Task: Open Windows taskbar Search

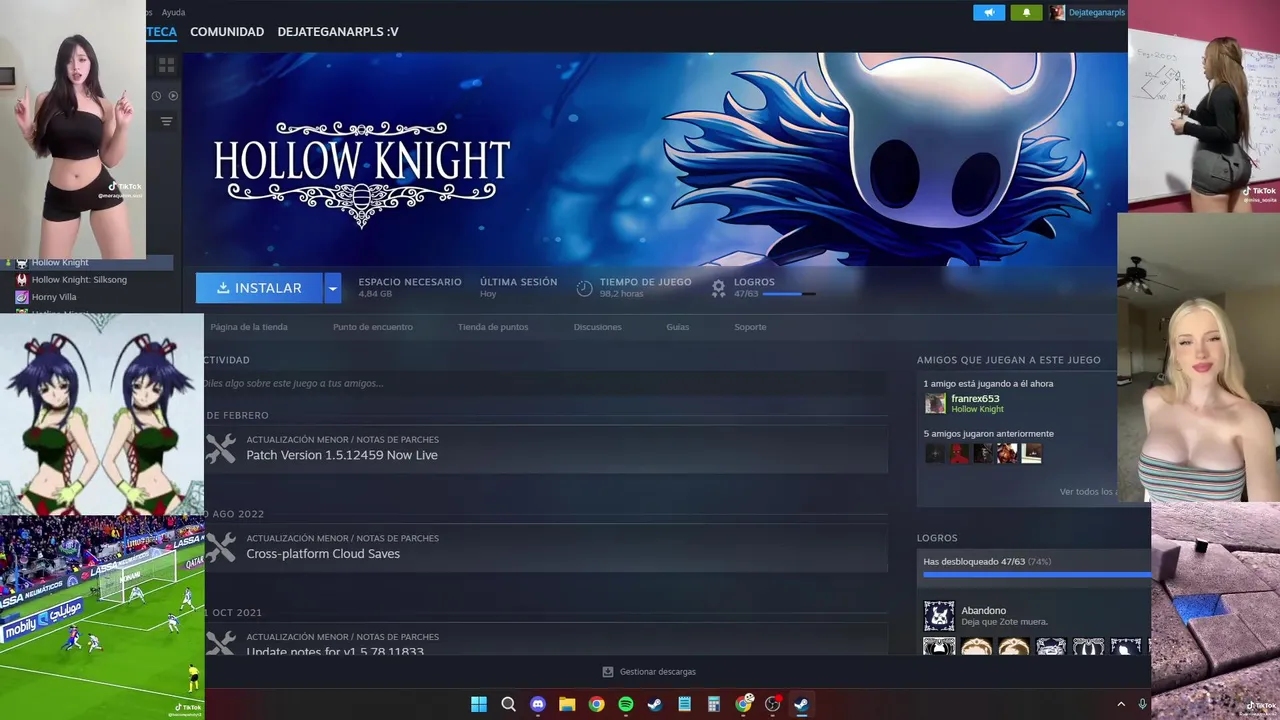Action: pos(508,704)
